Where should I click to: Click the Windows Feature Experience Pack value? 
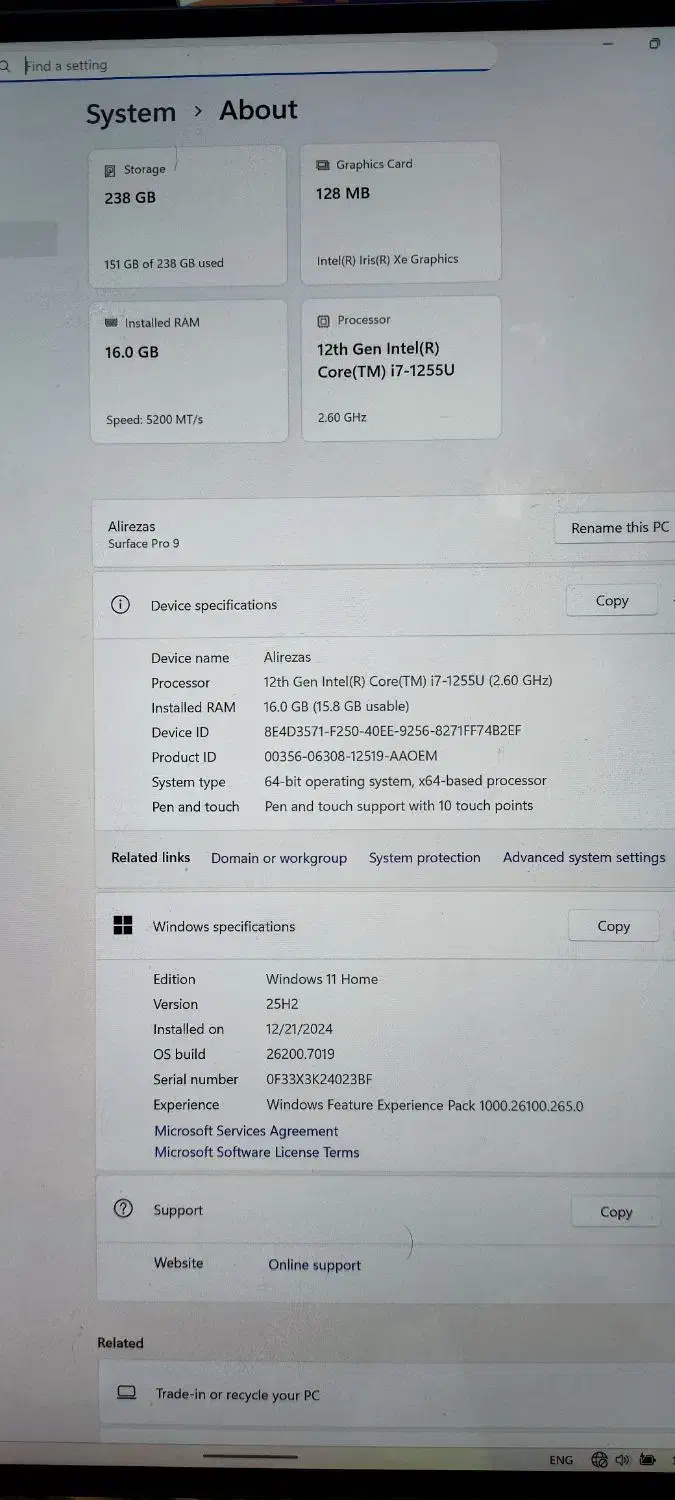point(425,1105)
